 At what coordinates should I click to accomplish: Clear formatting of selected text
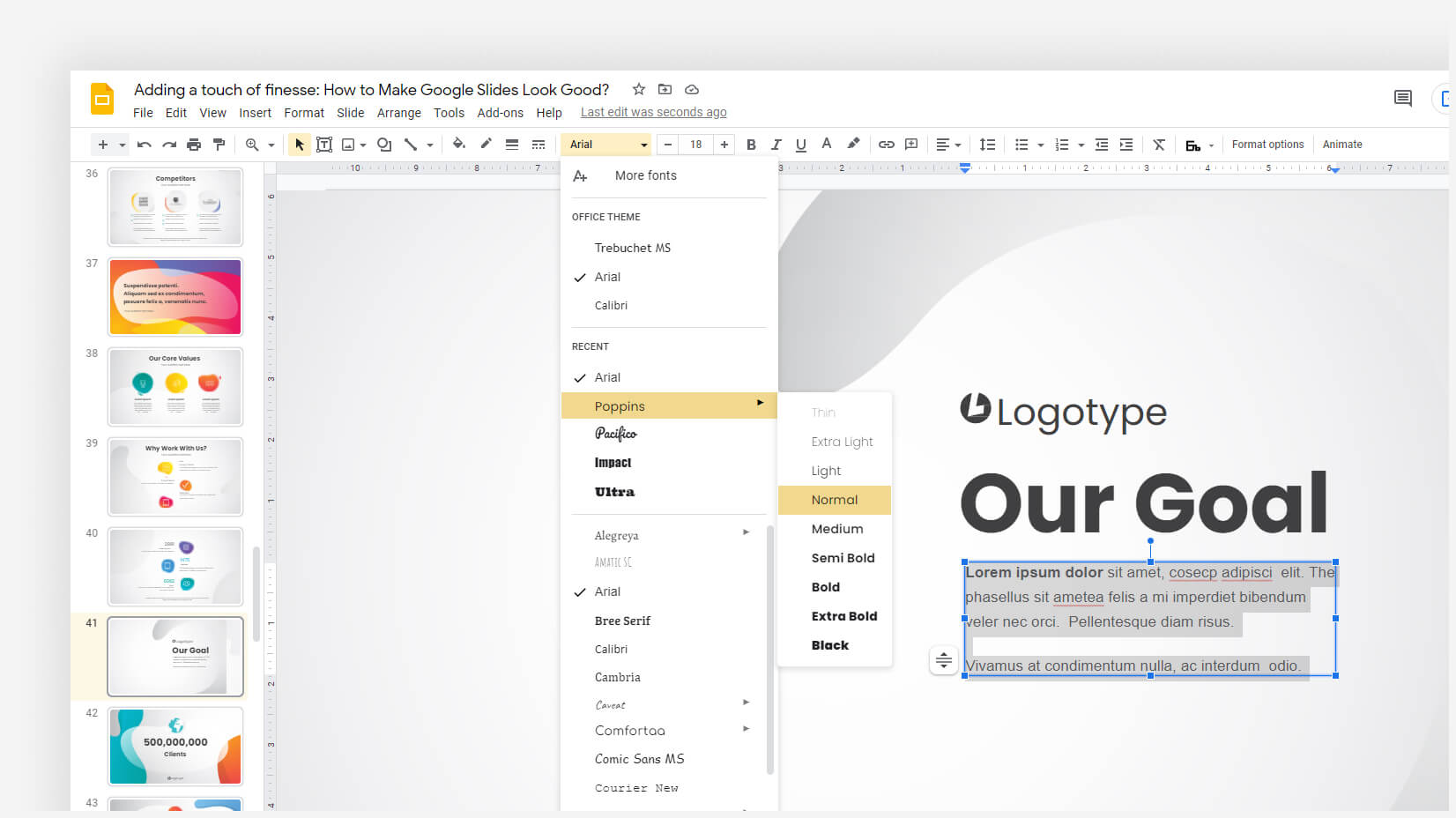(x=1159, y=145)
